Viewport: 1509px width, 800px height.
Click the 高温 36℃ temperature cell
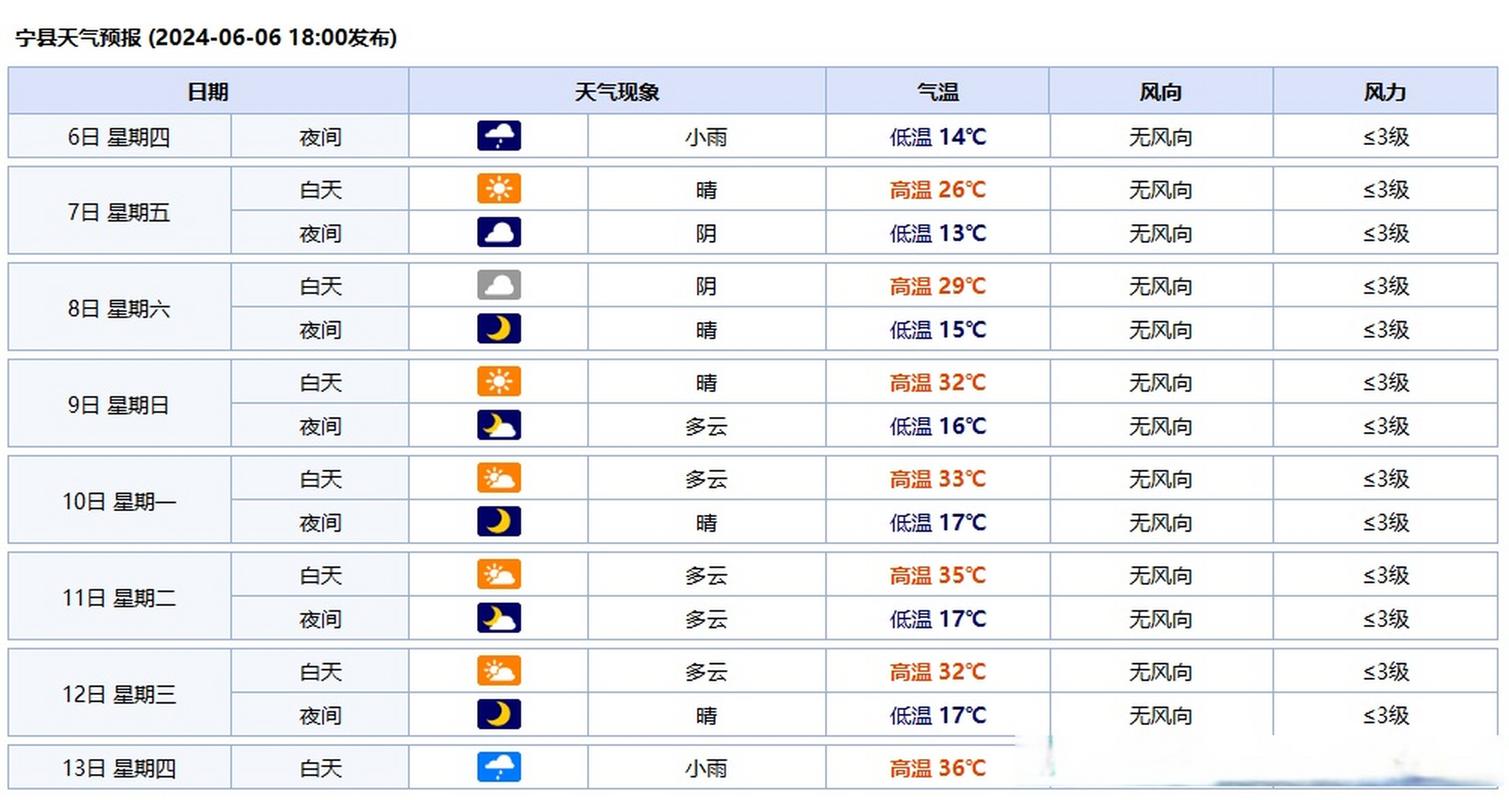[938, 768]
